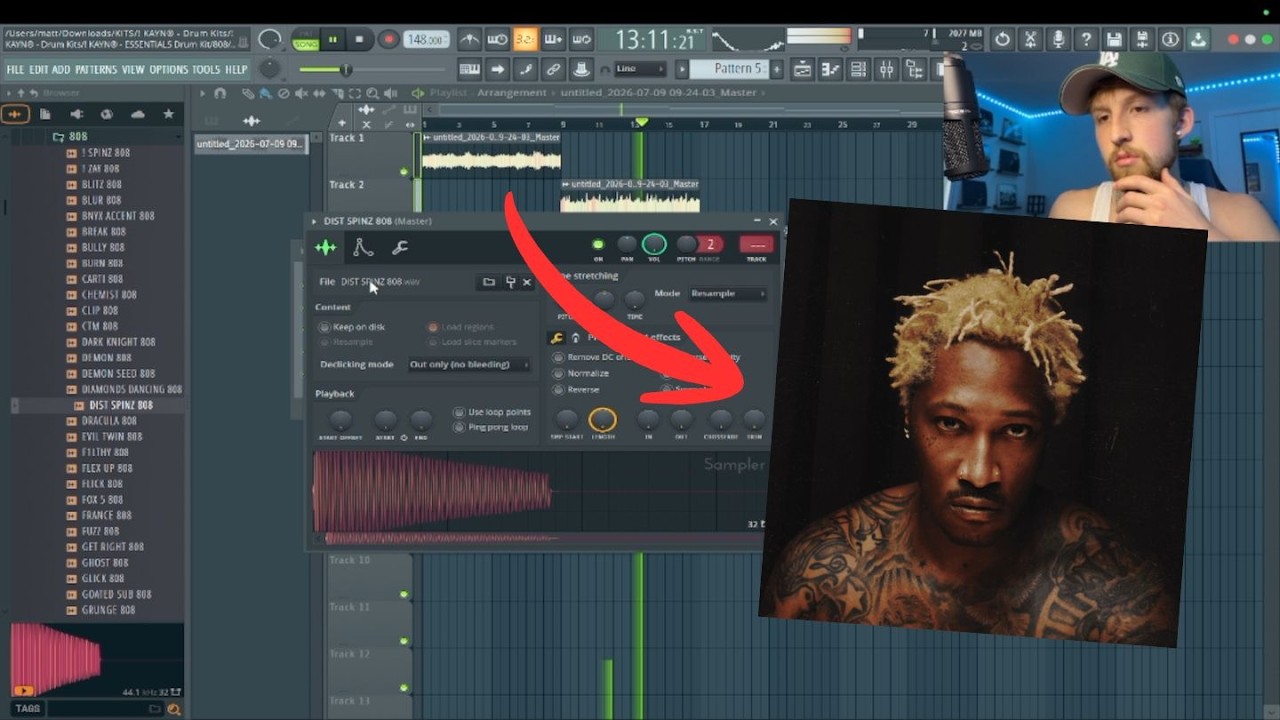Click the question mark help icon
Viewport: 1280px width, 720px height.
click(x=1087, y=40)
